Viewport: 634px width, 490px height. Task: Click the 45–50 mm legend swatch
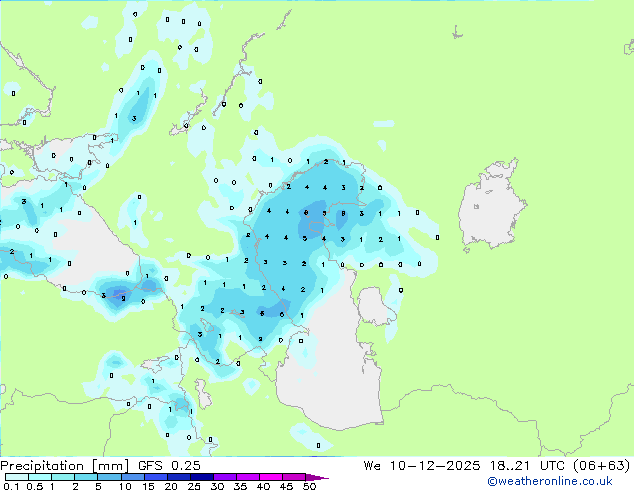(x=294, y=477)
